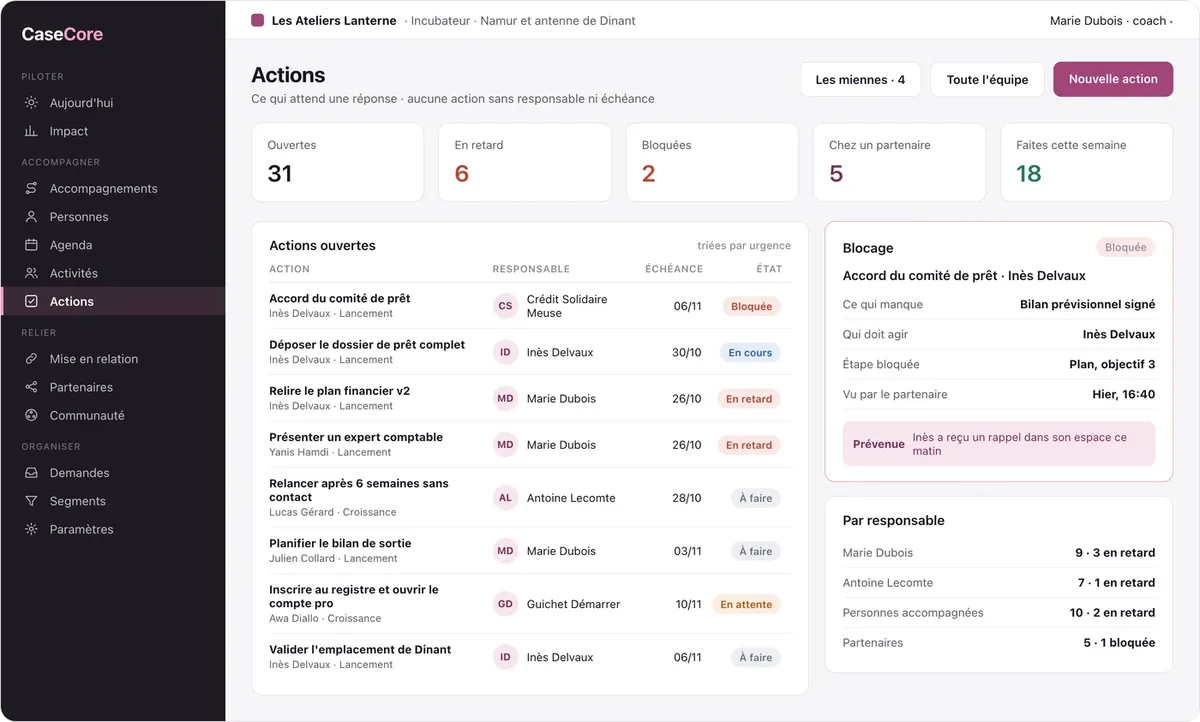
Task: Open the Faites cette semaine 18 card
Action: 1086,162
